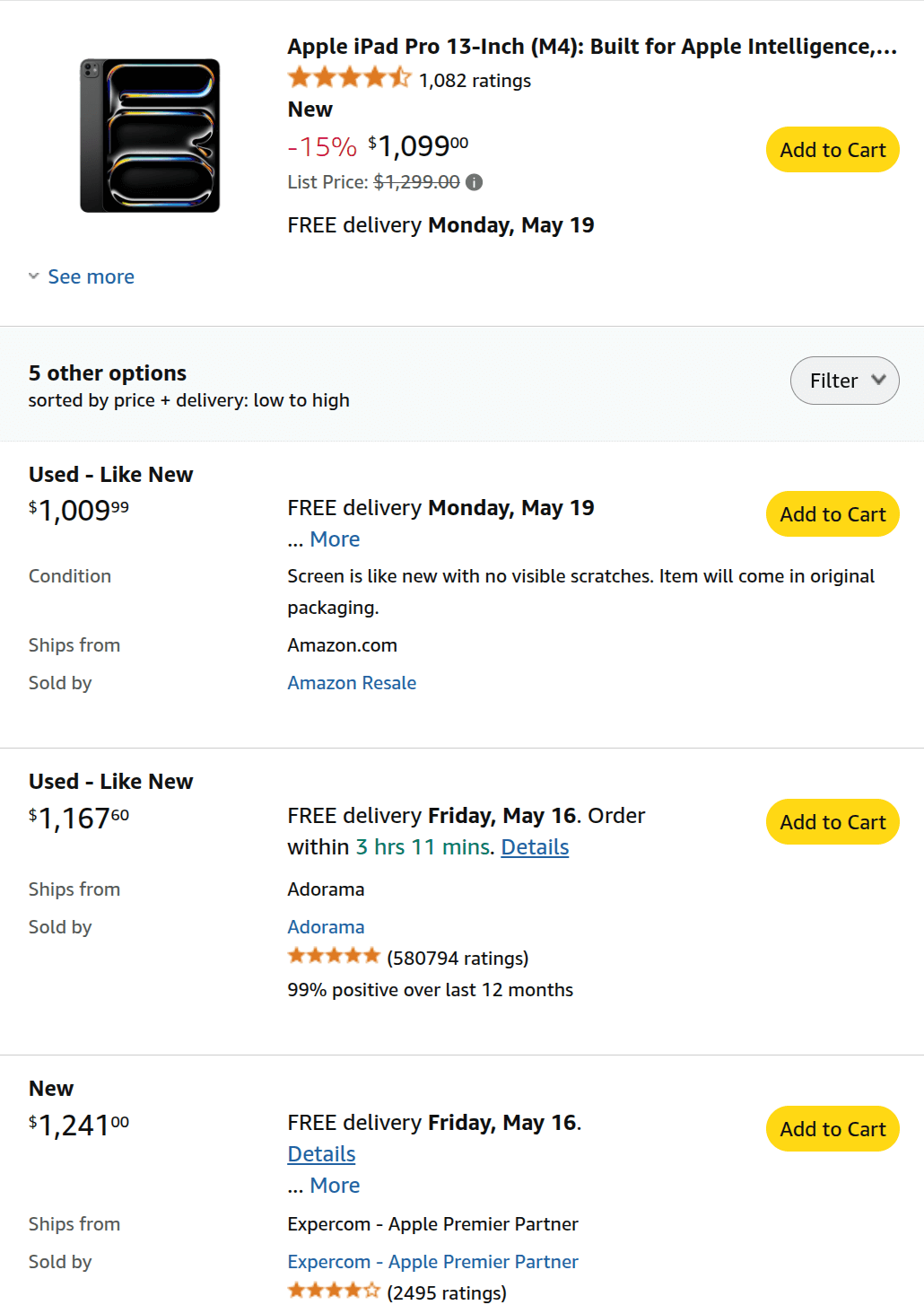Open the Filter dropdown
The image size is (924, 1305).
click(844, 381)
